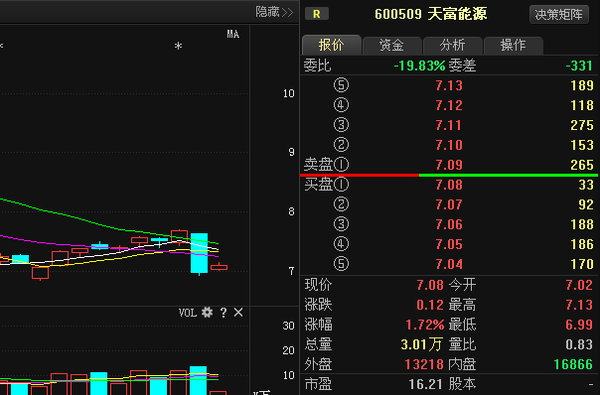The width and height of the screenshot is (600, 395).
Task: Click sell level 5 circled number icon
Action: pyautogui.click(x=341, y=85)
